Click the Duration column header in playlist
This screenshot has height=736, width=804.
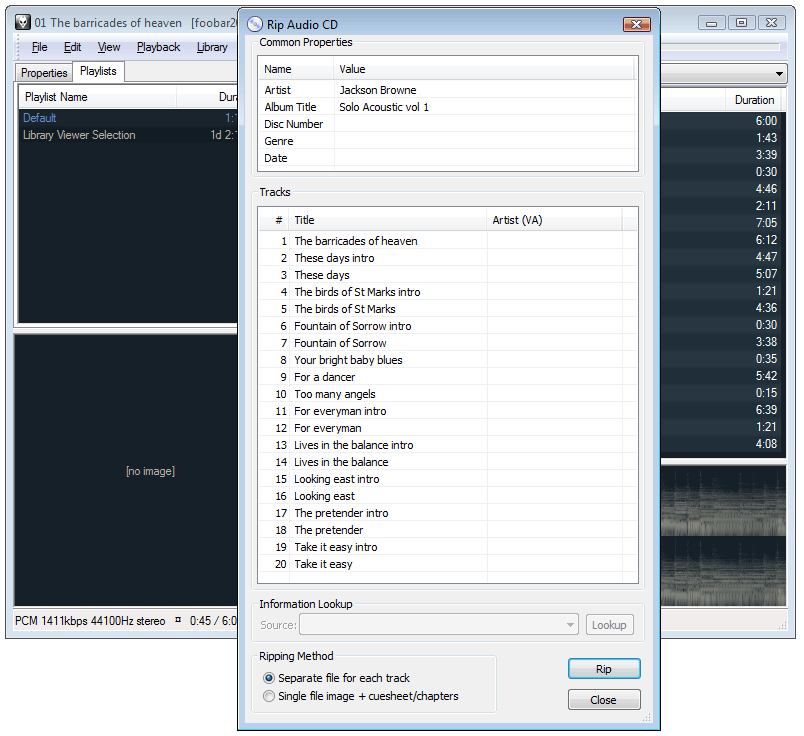tap(754, 100)
